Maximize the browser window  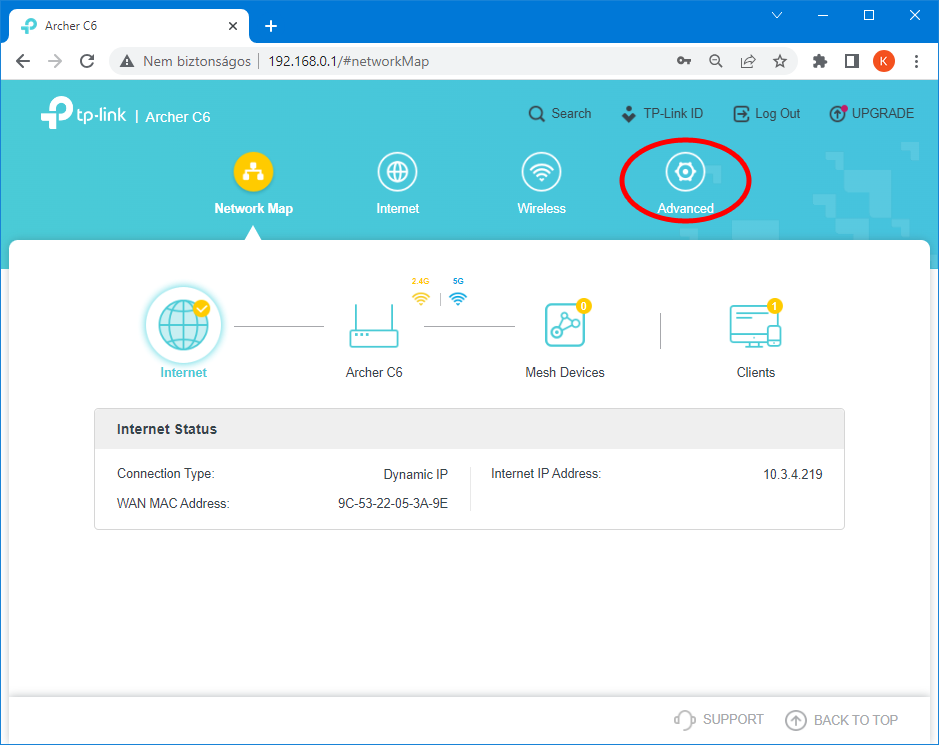click(869, 16)
